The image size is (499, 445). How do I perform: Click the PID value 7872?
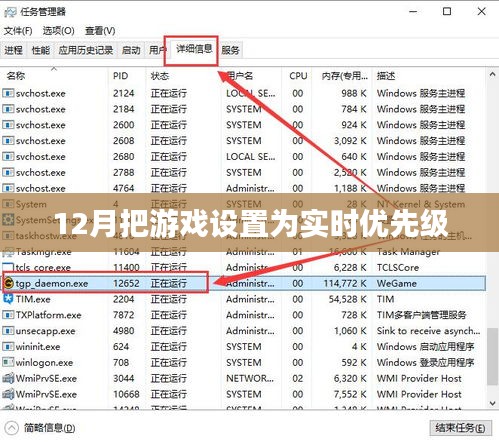click(123, 315)
